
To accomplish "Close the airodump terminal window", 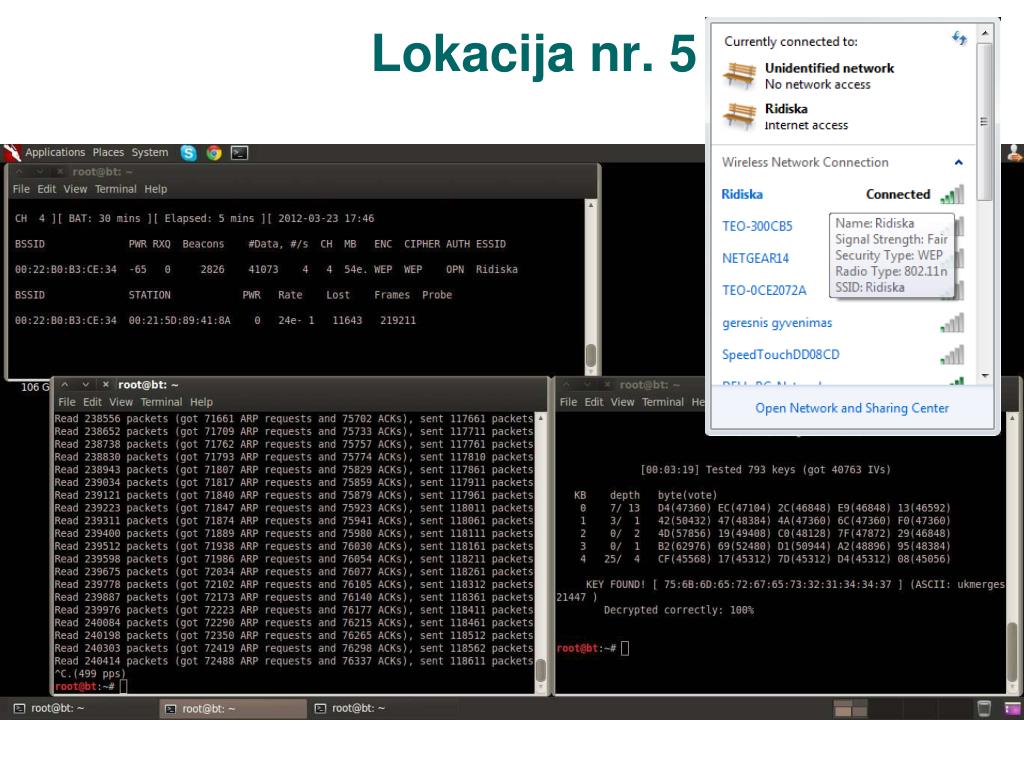I will [x=59, y=171].
